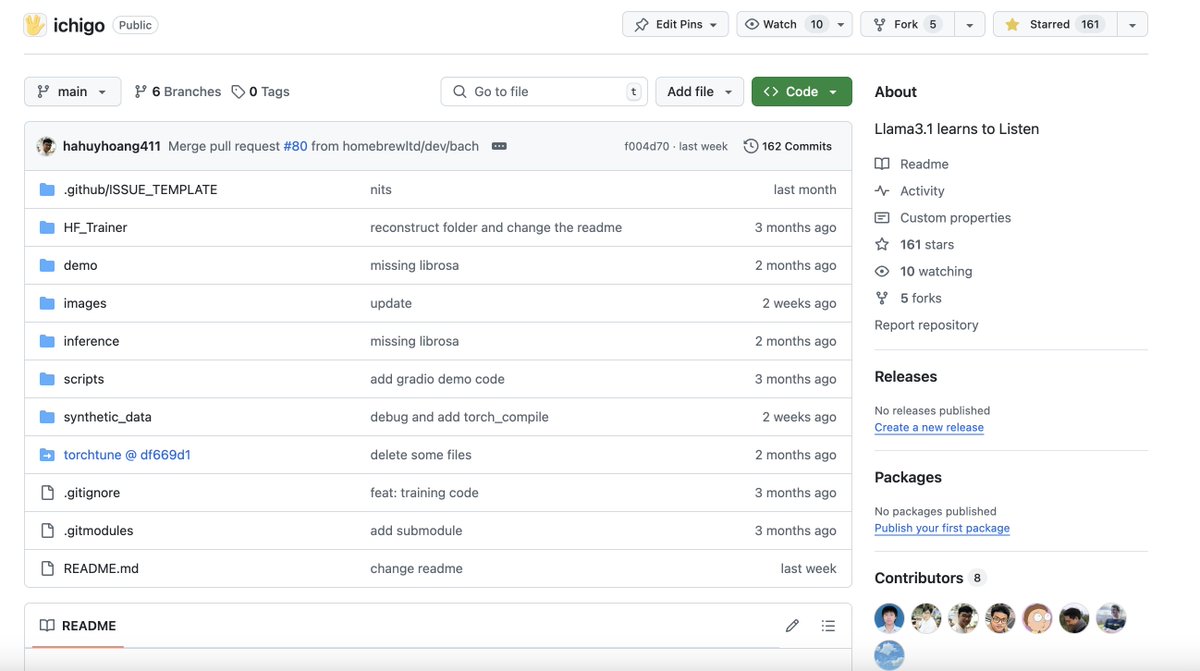The height and width of the screenshot is (671, 1200).
Task: Click hahuyhoang411's avatar in commit bar
Action: coord(46,146)
